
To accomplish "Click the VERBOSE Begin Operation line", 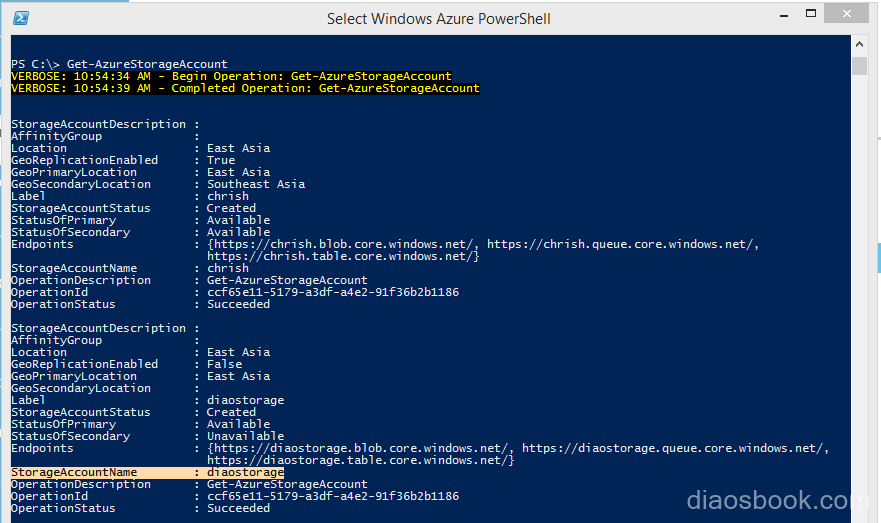I will (231, 76).
